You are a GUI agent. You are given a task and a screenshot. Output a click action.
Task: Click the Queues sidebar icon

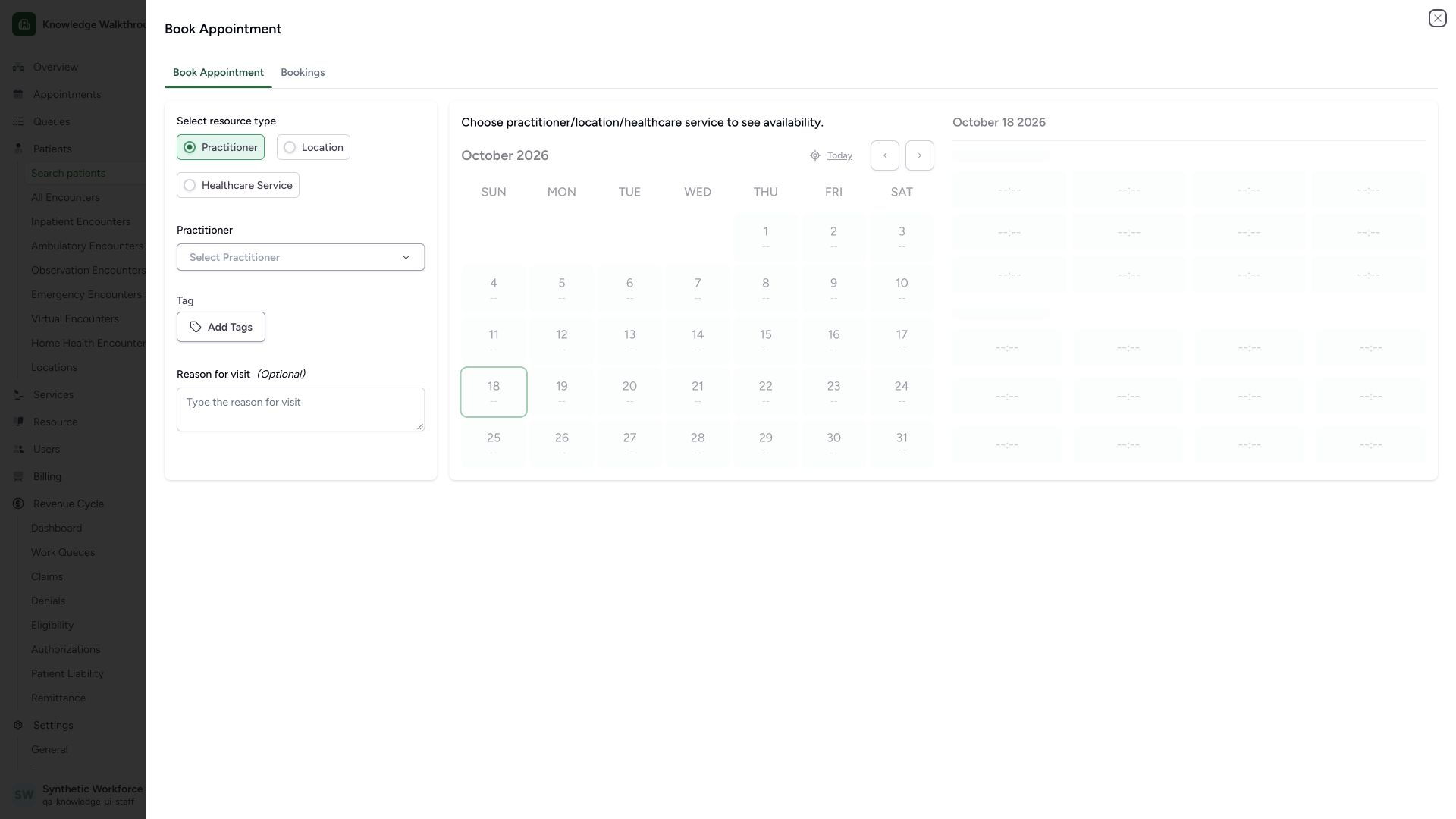tap(18, 121)
